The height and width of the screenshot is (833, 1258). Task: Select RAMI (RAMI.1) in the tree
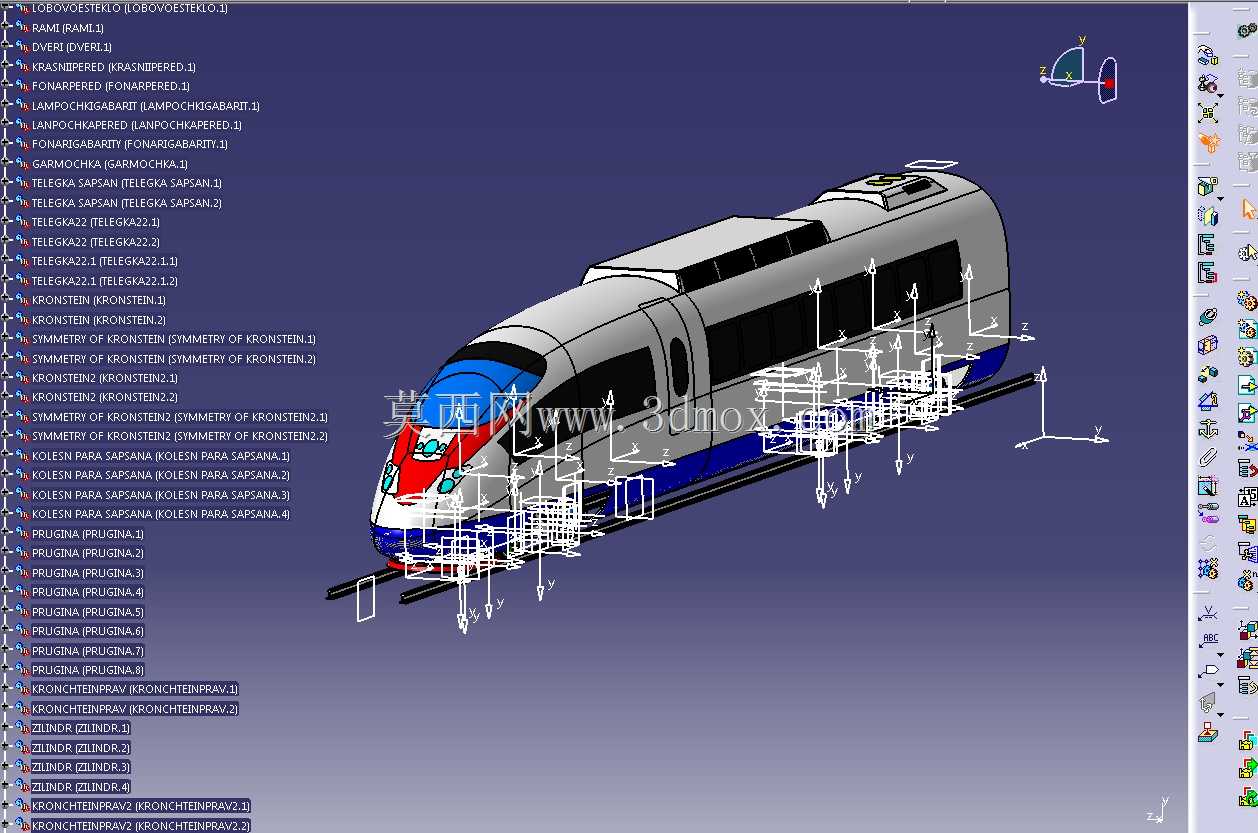(68, 28)
